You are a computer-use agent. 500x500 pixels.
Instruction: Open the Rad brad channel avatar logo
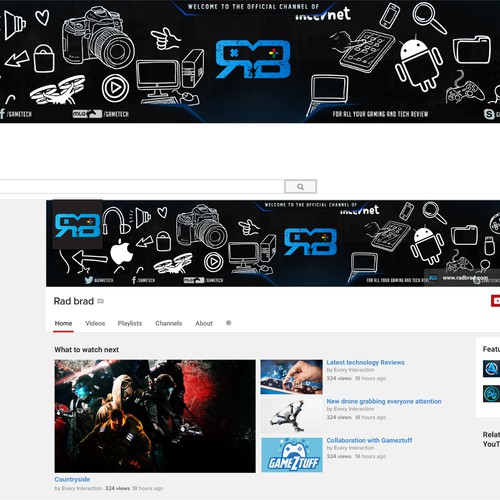point(78,225)
